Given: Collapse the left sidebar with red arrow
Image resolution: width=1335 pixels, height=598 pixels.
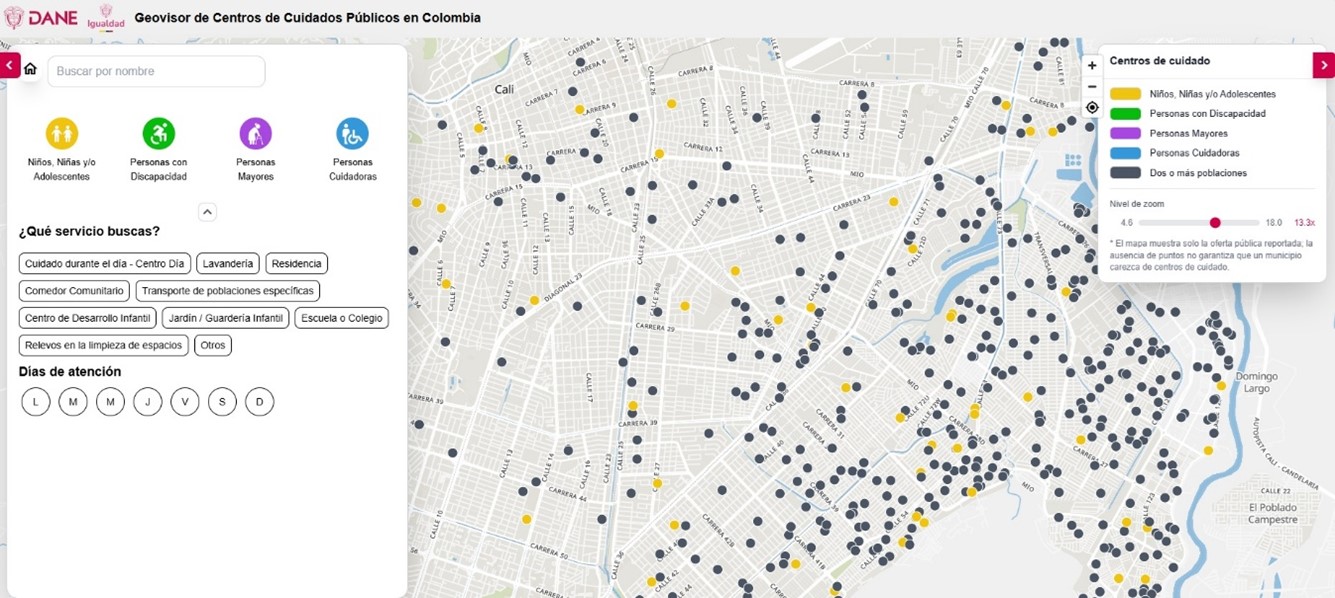Looking at the screenshot, I should (x=9, y=65).
